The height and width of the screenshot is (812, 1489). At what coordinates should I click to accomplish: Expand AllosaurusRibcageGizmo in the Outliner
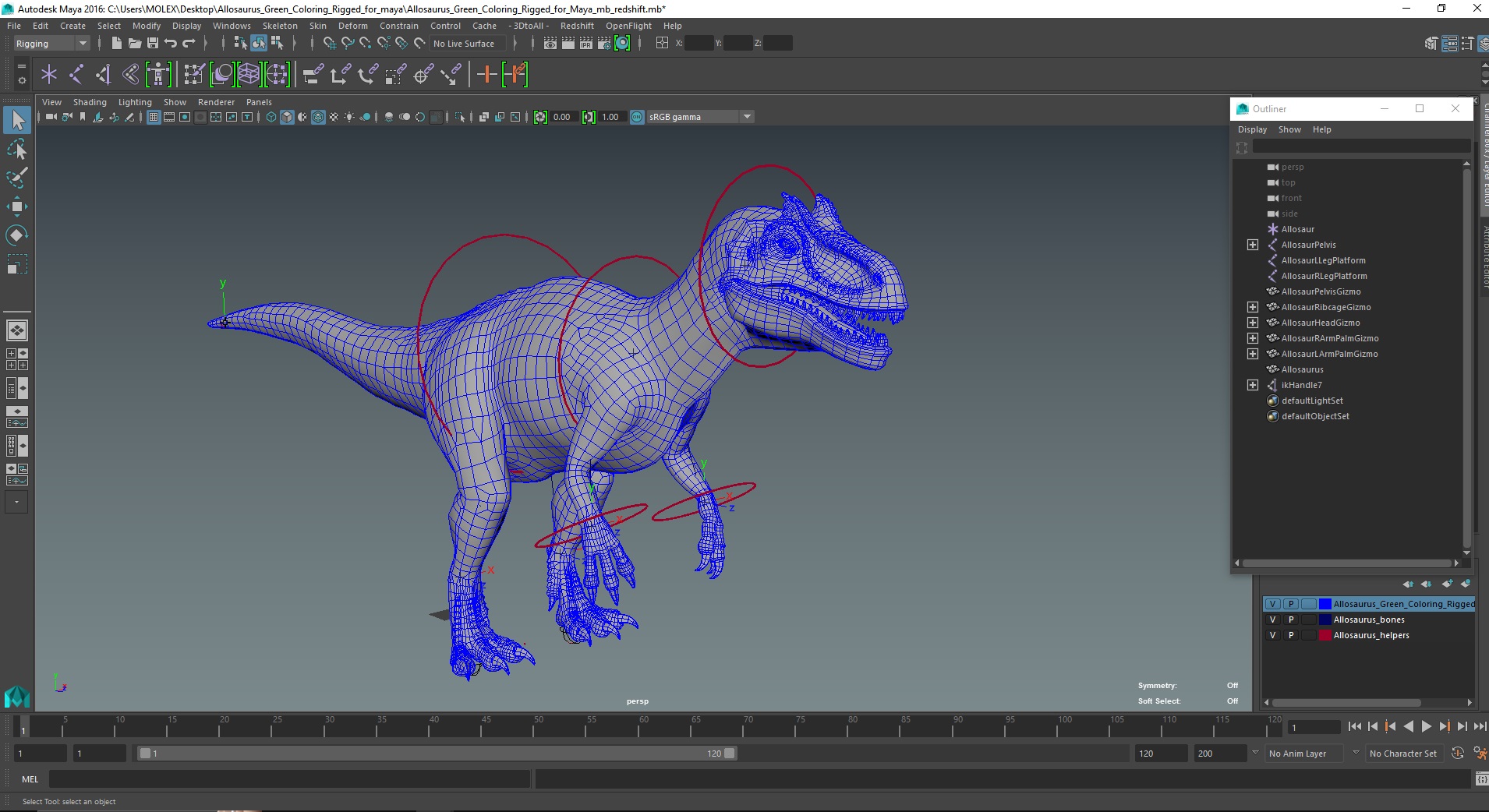coord(1253,307)
